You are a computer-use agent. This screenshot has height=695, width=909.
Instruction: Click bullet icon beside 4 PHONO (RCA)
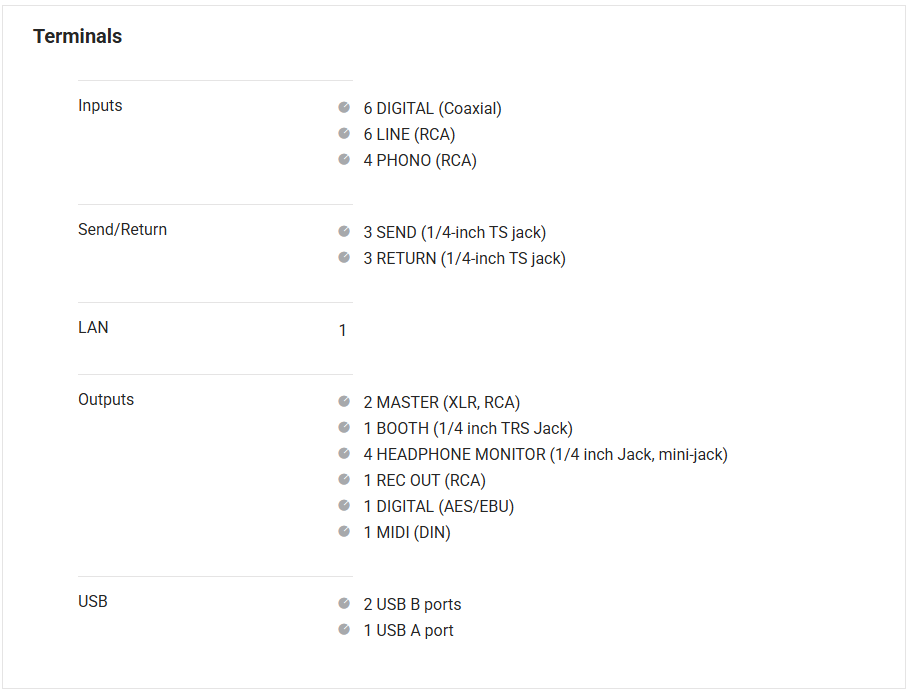(344, 159)
